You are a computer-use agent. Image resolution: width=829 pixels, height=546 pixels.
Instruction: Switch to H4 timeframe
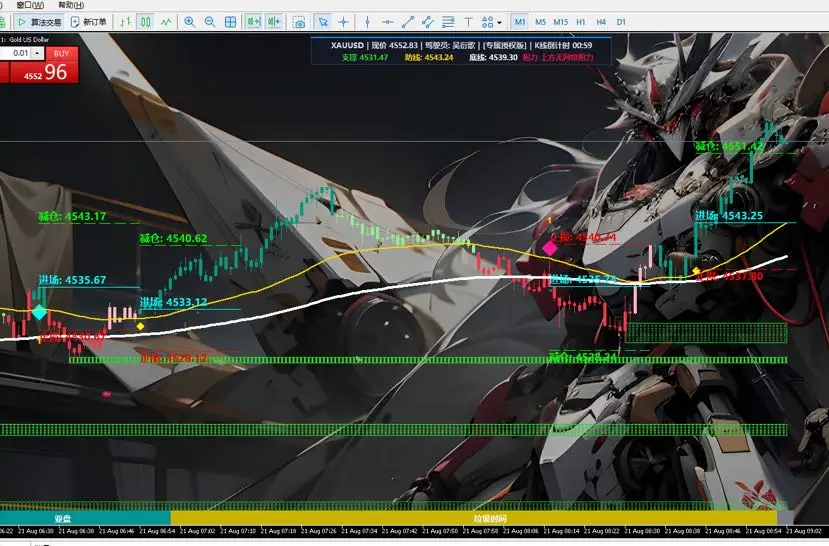point(601,22)
